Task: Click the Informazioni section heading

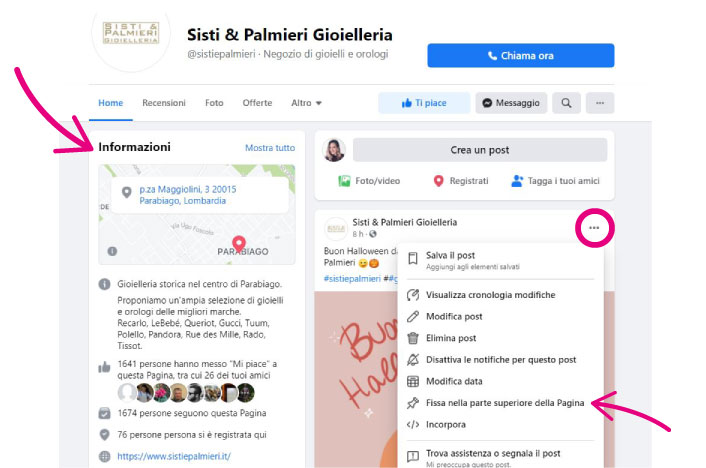Action: (x=134, y=147)
